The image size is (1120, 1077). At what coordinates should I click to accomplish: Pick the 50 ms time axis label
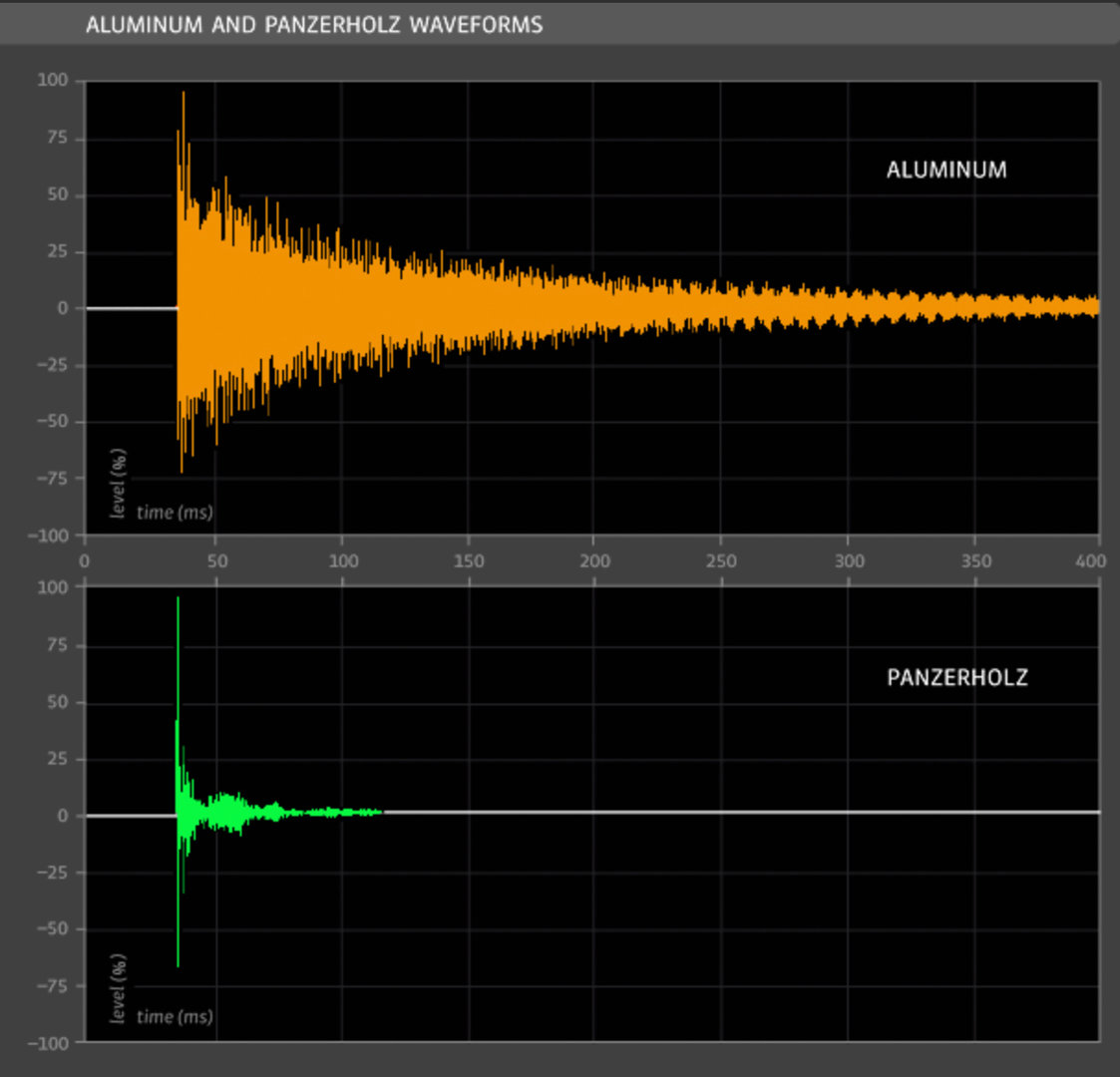(x=217, y=560)
